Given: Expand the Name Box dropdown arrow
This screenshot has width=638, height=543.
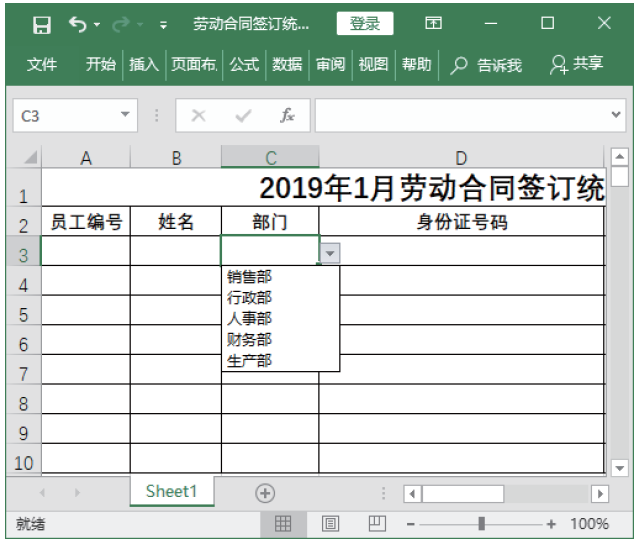Looking at the screenshot, I should [x=125, y=115].
